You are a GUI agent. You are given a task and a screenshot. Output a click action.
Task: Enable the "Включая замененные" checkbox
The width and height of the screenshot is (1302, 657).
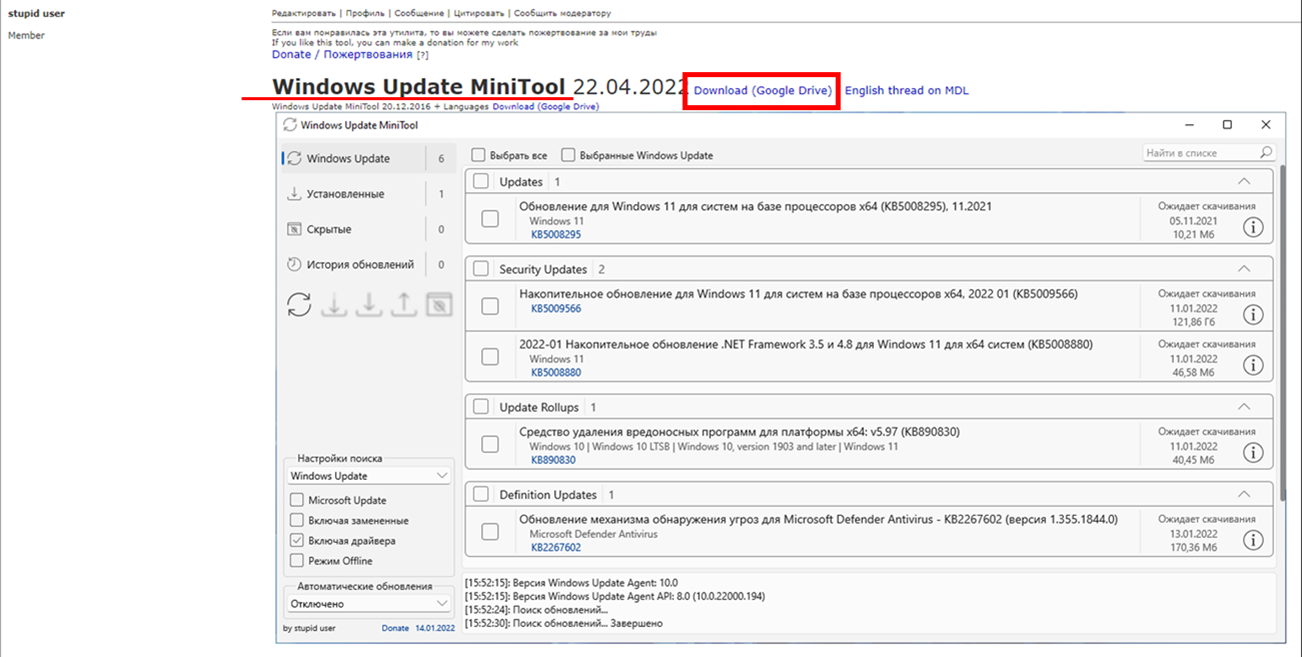[x=296, y=520]
